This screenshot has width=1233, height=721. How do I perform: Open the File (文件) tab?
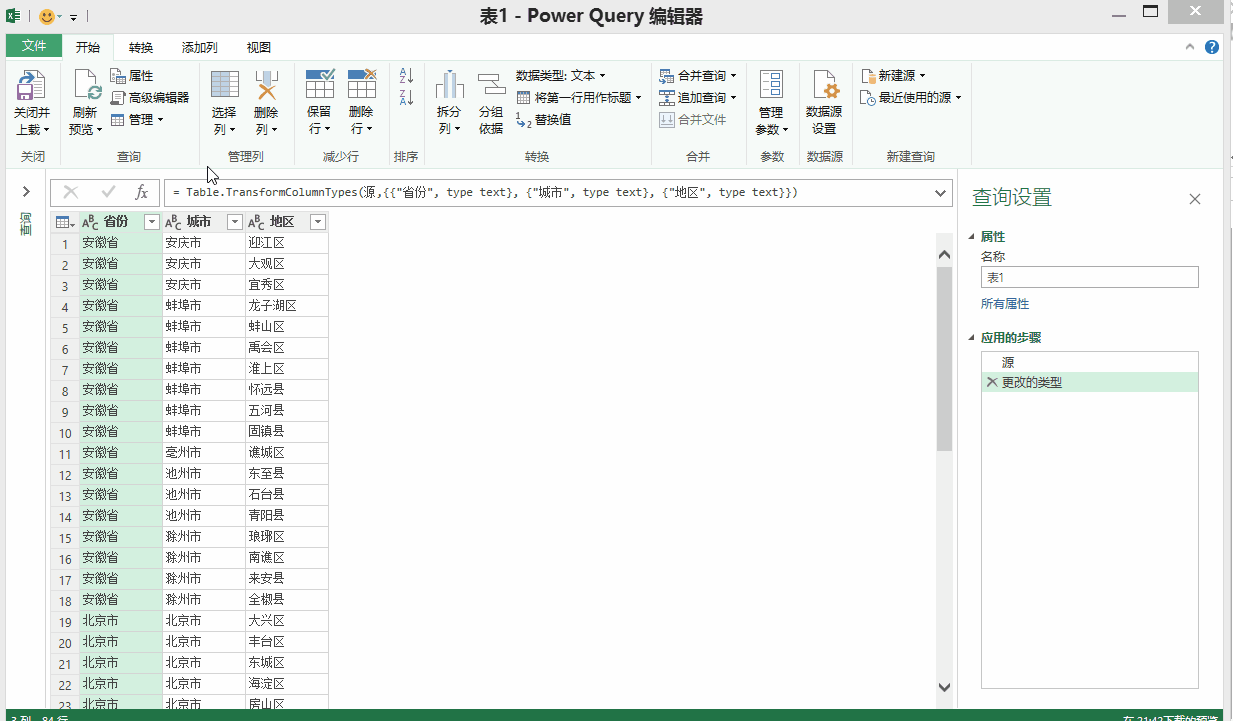(34, 46)
